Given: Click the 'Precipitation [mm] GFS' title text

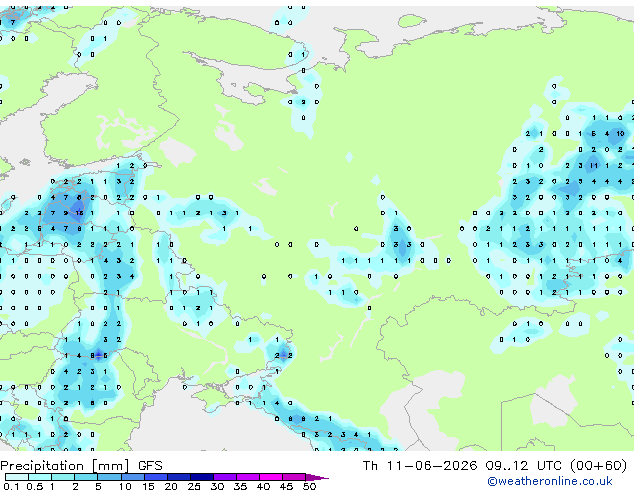Looking at the screenshot, I should pos(81,466).
